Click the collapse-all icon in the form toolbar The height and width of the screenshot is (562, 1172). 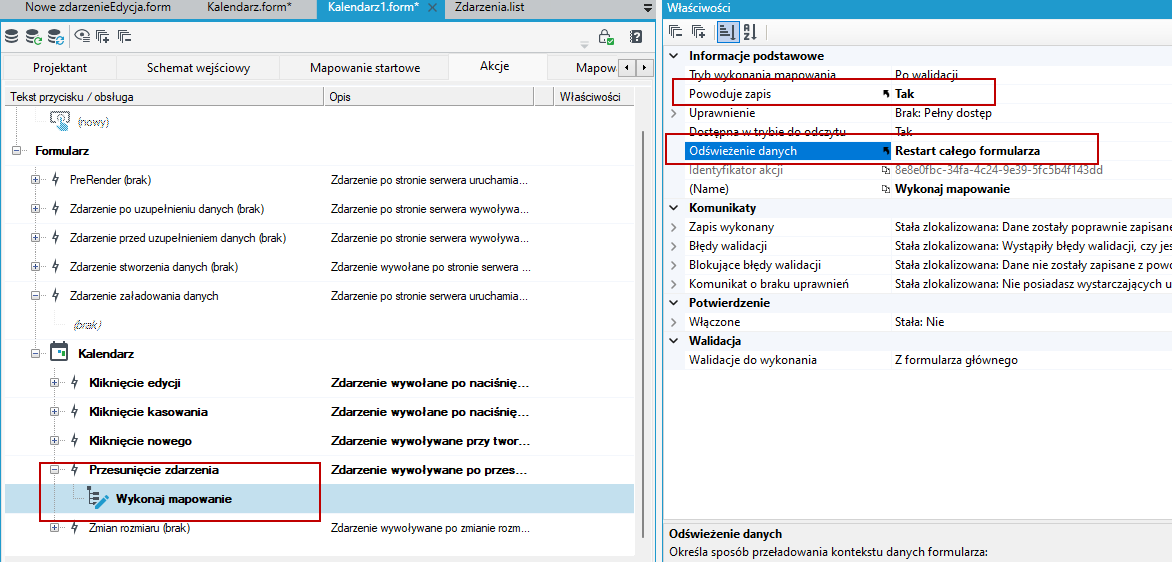(124, 35)
